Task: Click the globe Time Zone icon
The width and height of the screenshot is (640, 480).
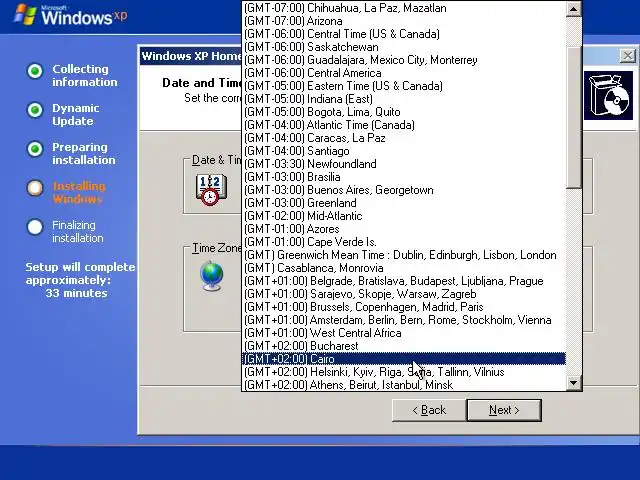Action: coord(212,276)
